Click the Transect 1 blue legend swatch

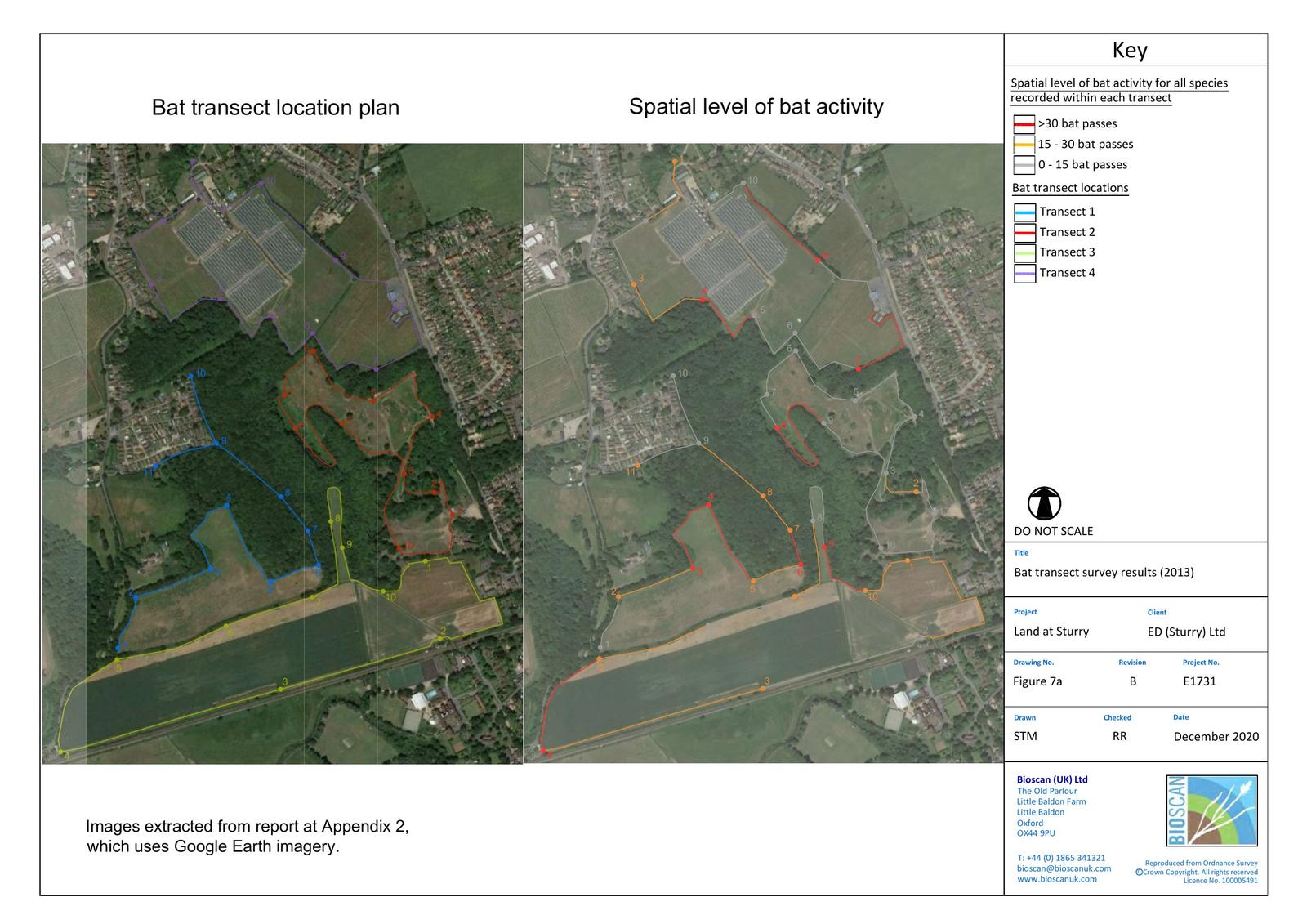point(1024,212)
